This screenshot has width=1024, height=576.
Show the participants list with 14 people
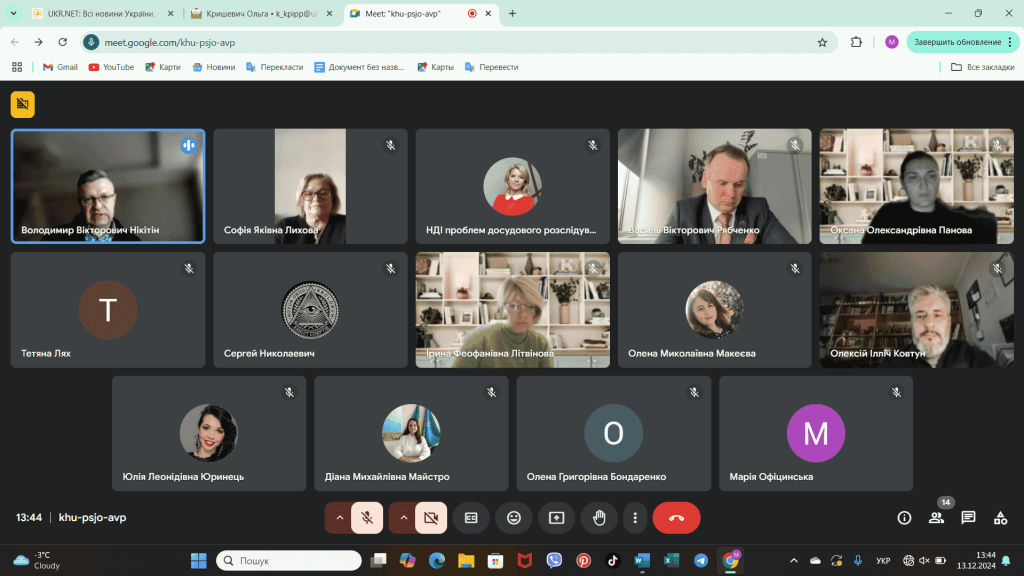coord(936,517)
